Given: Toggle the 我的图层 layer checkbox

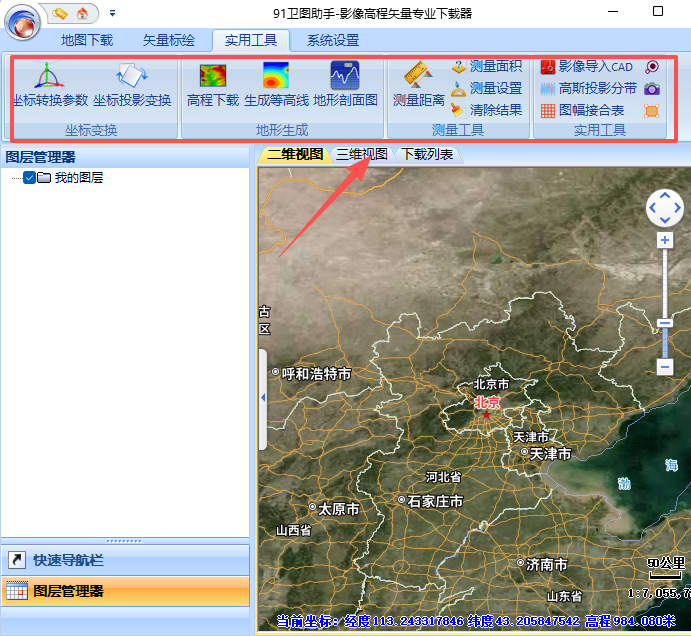Looking at the screenshot, I should click(x=29, y=178).
